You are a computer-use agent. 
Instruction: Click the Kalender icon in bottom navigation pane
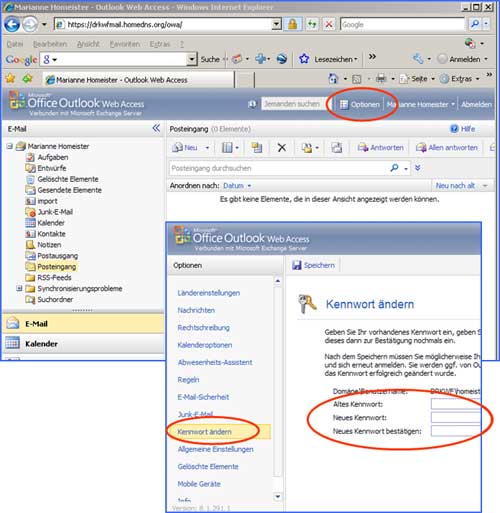tap(13, 343)
